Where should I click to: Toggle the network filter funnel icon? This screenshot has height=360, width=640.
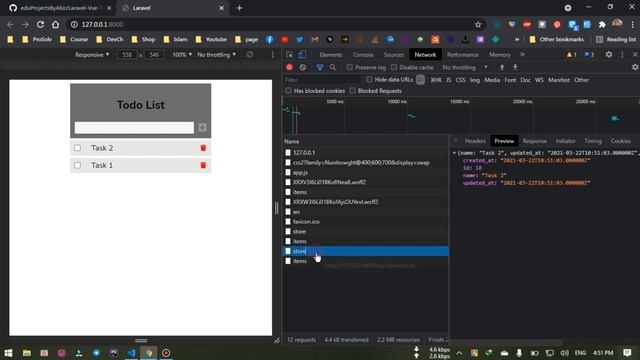pos(320,67)
